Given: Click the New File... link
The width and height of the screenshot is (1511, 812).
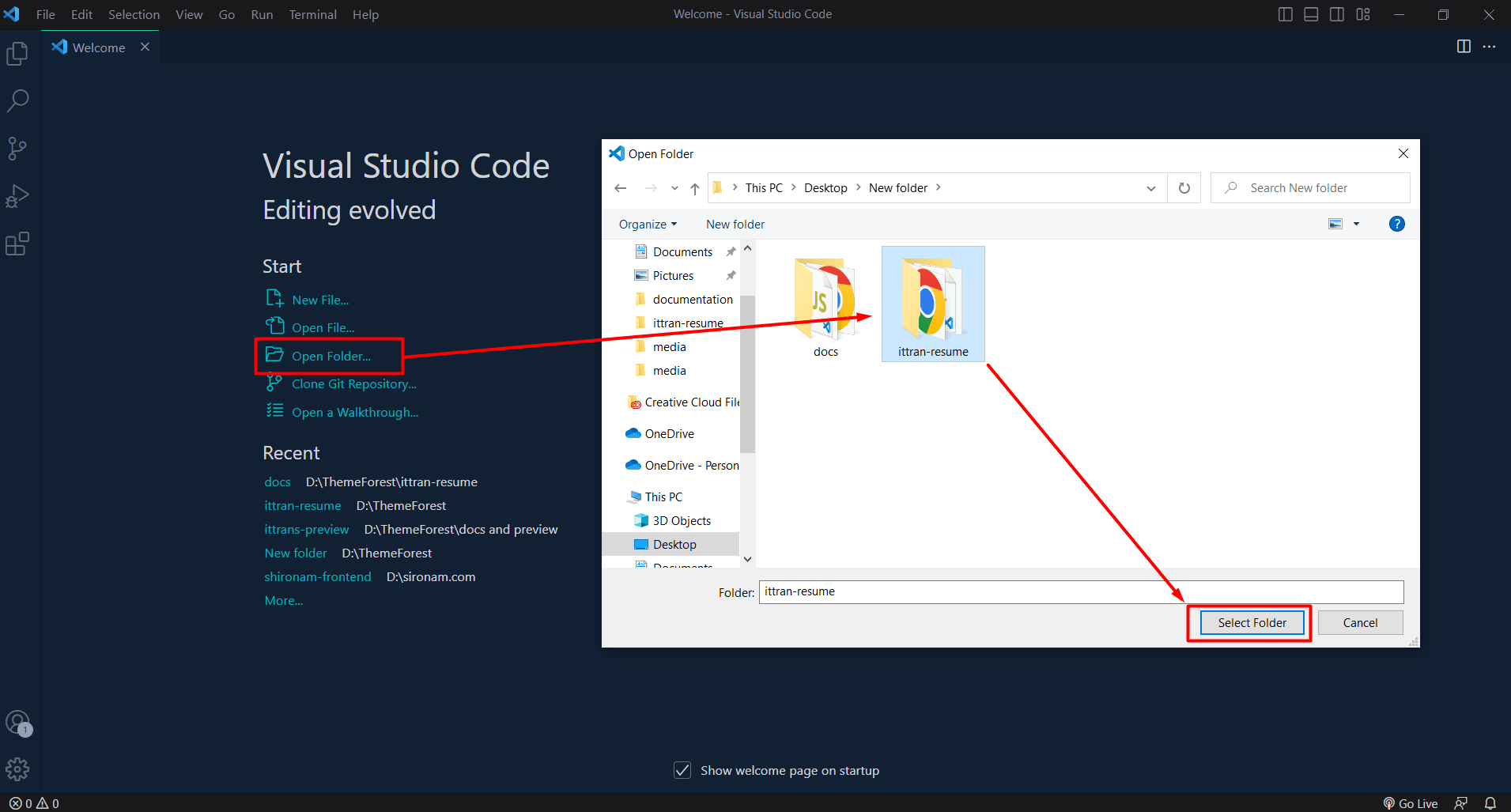Looking at the screenshot, I should pos(320,300).
